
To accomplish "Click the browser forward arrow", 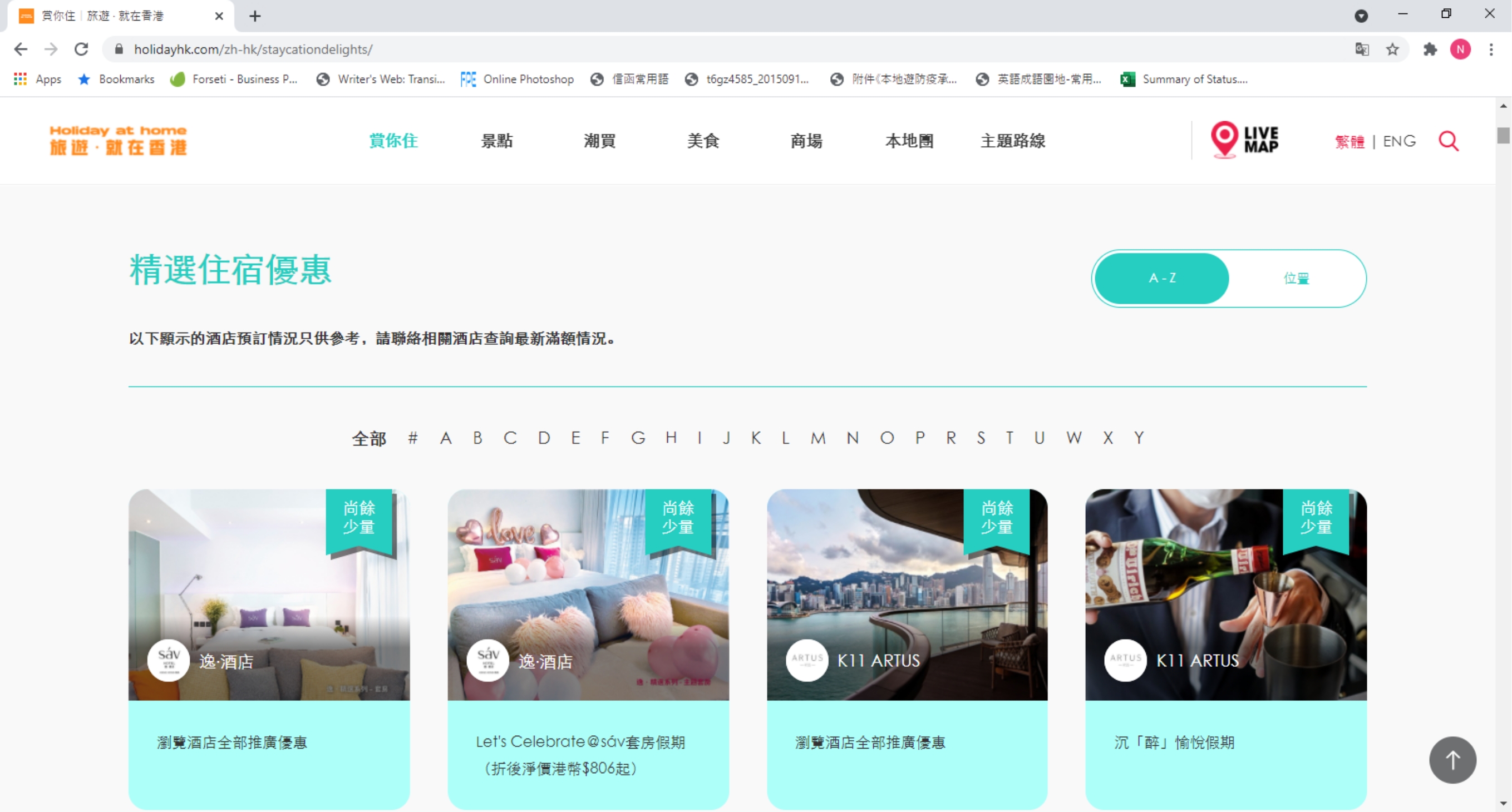I will click(x=51, y=49).
